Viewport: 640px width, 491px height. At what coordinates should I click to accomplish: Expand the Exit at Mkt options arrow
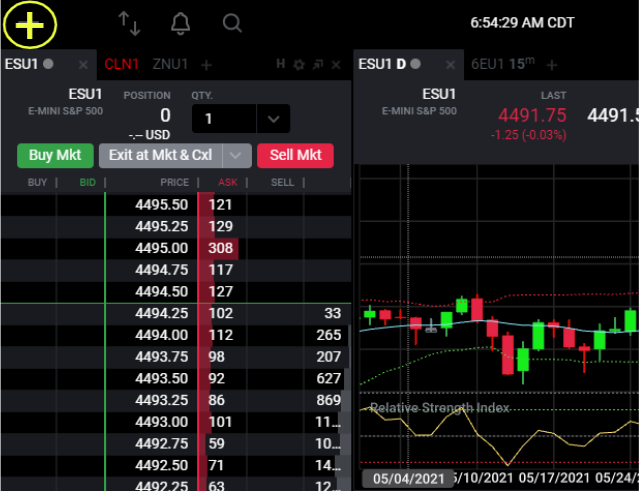[x=236, y=156]
